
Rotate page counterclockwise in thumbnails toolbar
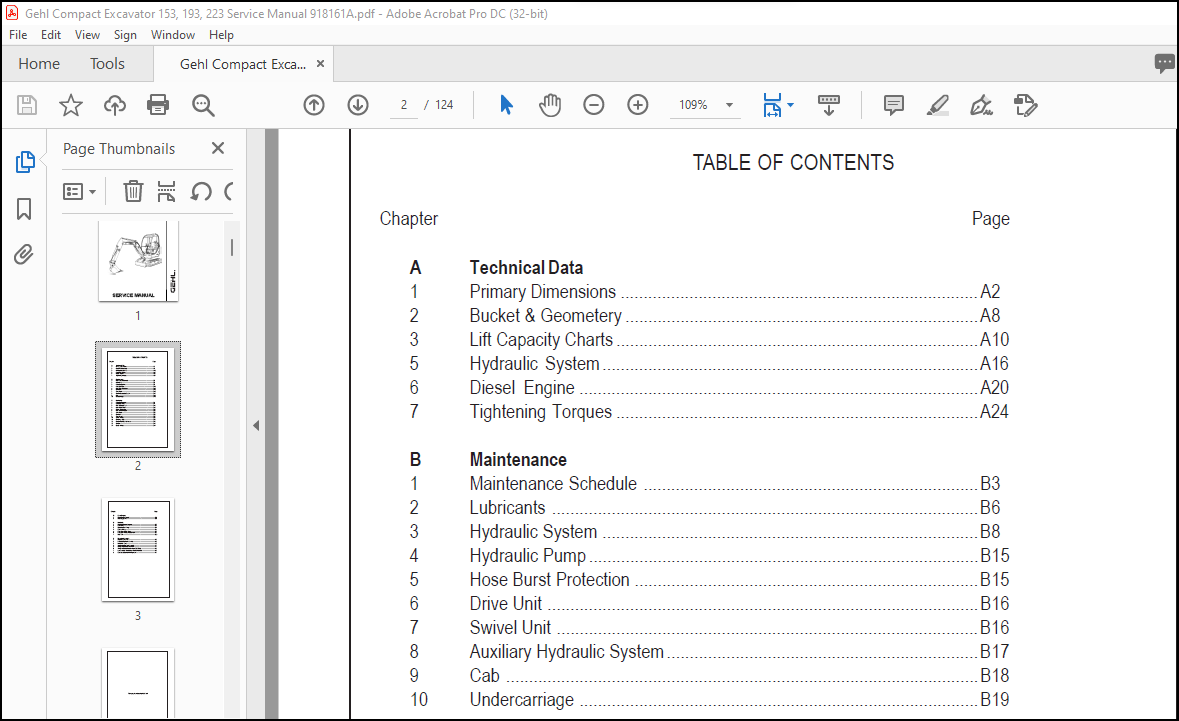pos(201,192)
